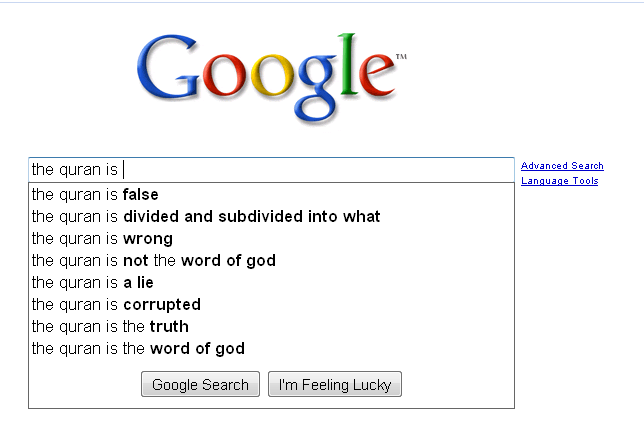
Task: Click the yellow letter o in logo
Action: point(272,76)
